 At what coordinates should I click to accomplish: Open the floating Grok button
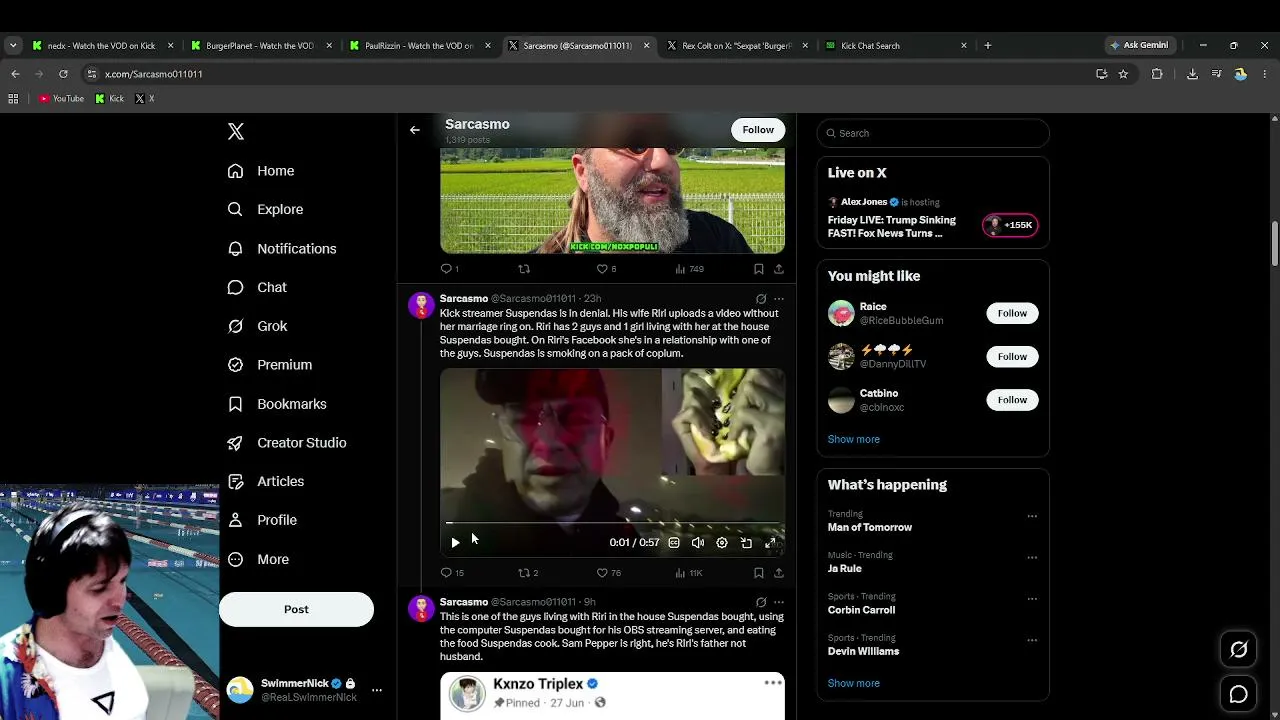(1238, 650)
